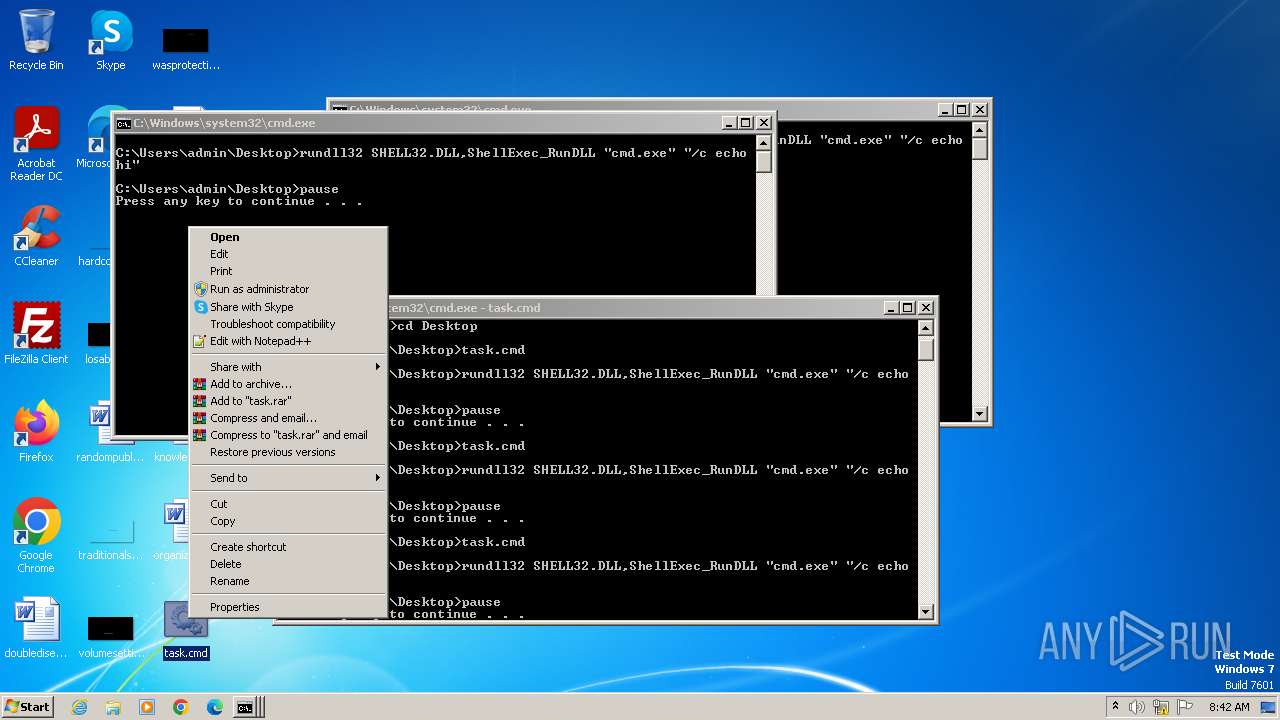1280x720 pixels.
Task: Open Internet Explorer from the taskbar
Action: click(79, 707)
